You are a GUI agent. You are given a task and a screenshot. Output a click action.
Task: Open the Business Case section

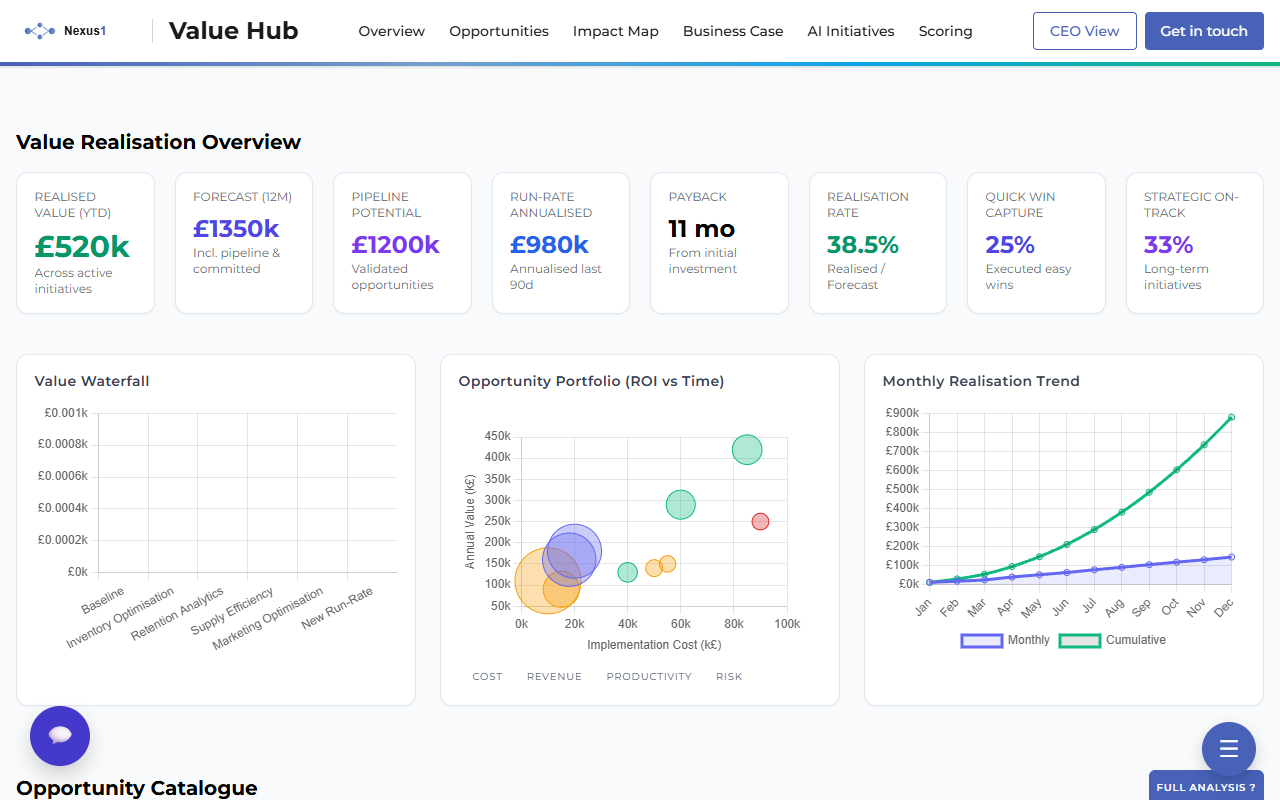pos(733,31)
